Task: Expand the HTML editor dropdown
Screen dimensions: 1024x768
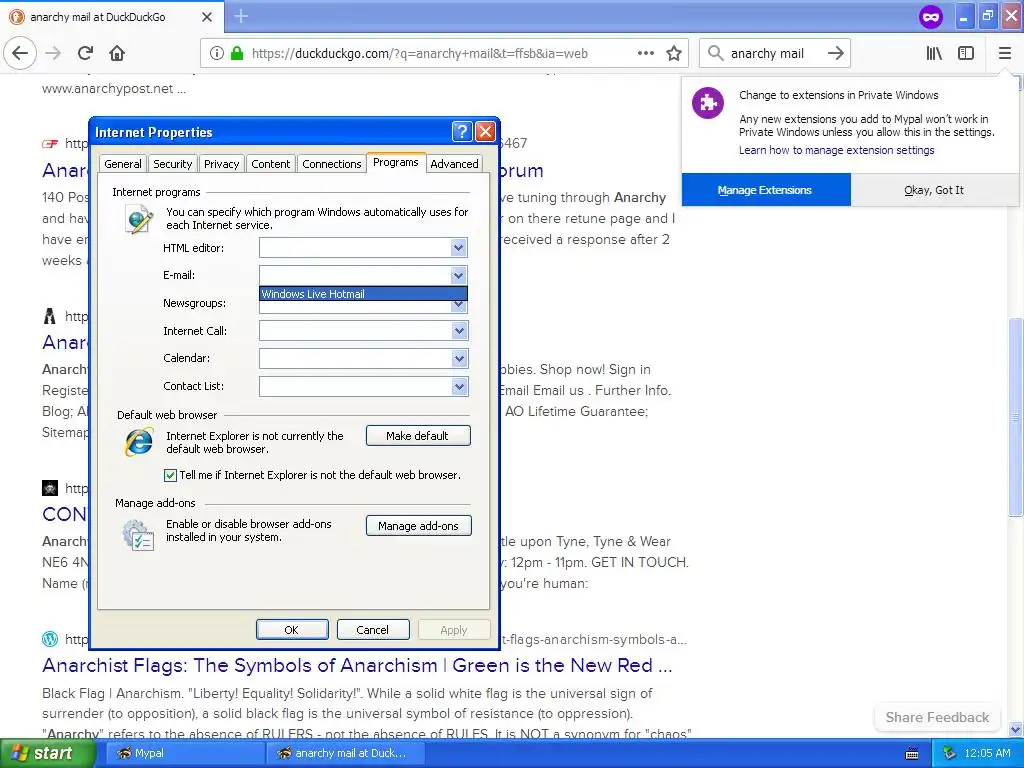Action: (459, 248)
